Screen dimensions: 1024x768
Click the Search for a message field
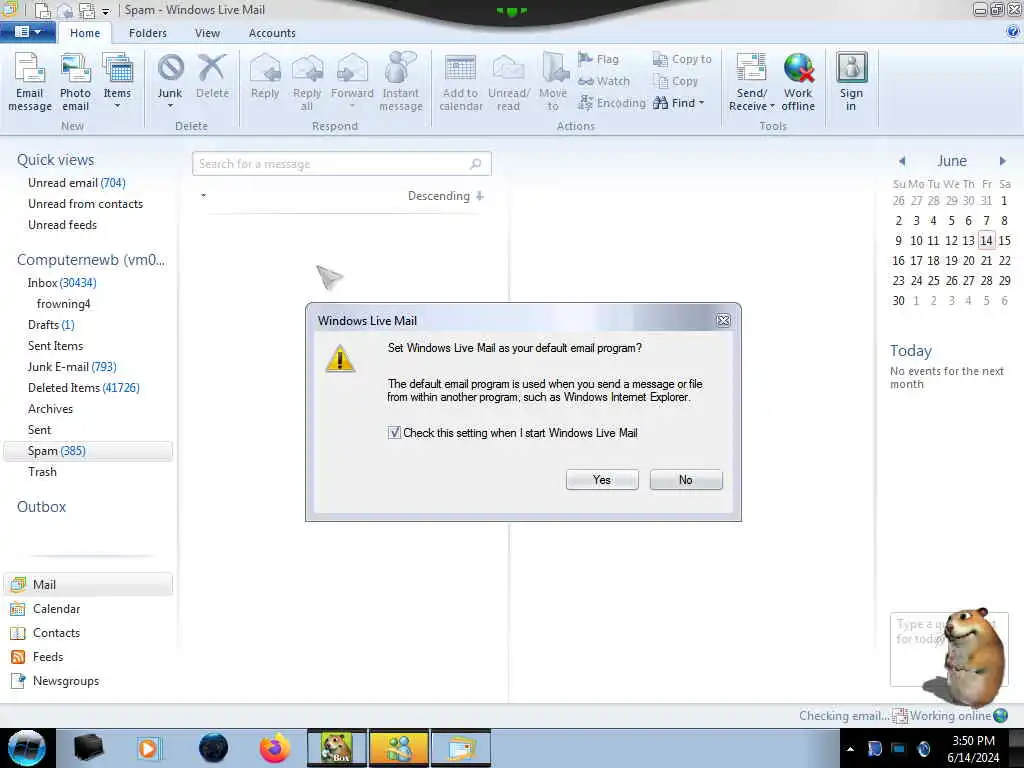(x=341, y=164)
